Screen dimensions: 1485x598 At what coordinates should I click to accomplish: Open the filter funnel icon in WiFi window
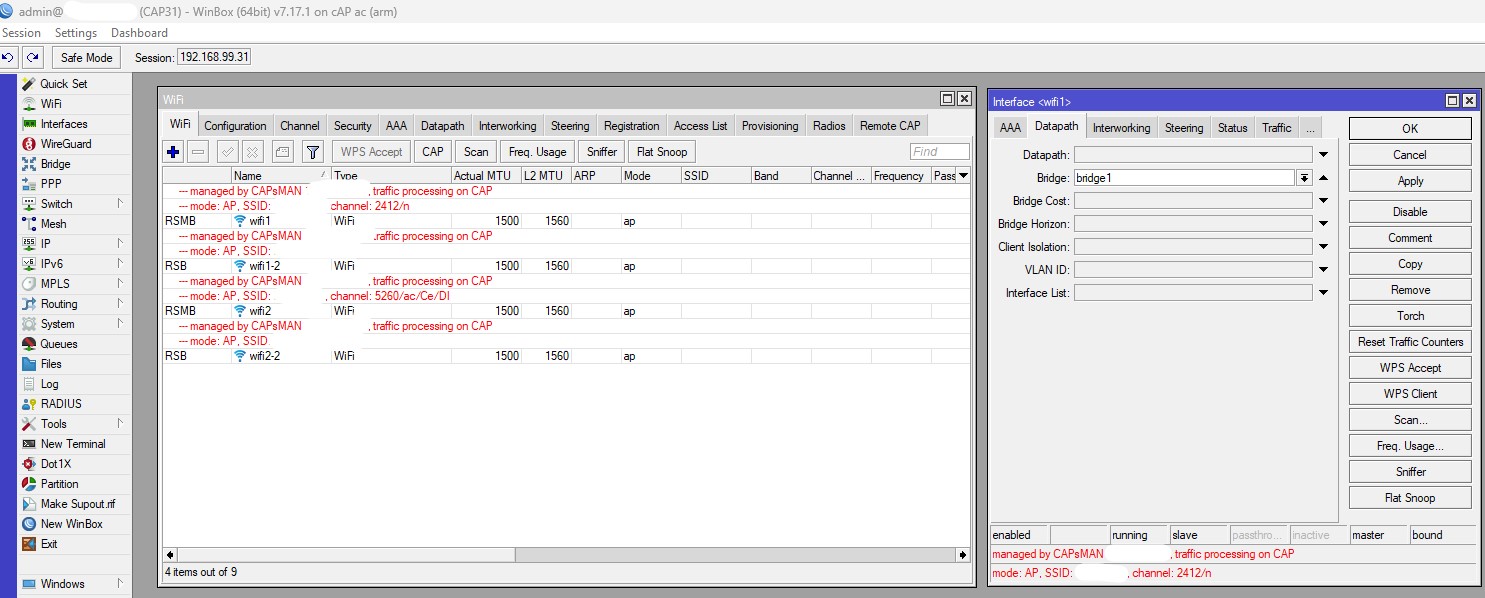pos(313,152)
